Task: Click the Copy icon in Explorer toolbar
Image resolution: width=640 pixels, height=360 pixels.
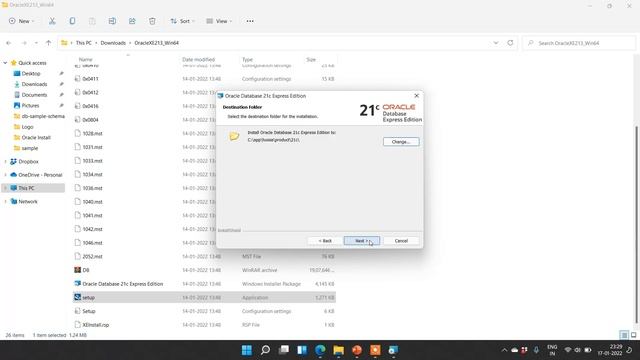Action: 72,21
